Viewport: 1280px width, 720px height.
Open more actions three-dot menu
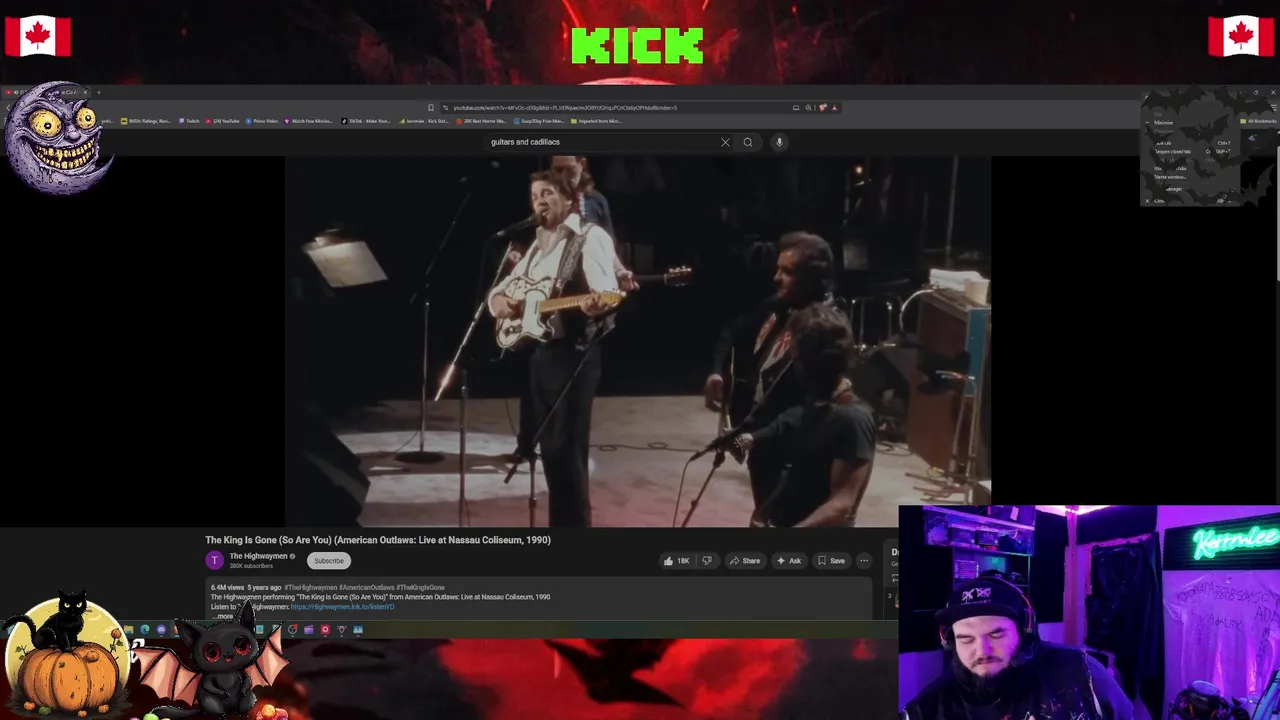coord(864,561)
